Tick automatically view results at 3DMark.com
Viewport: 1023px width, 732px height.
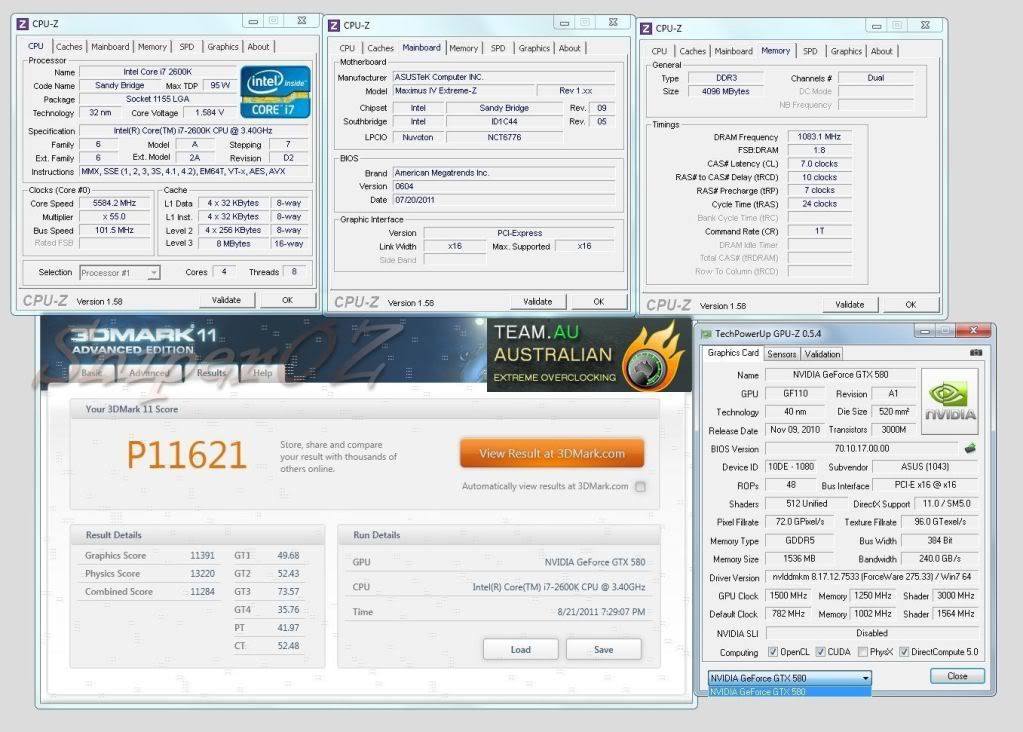pyautogui.click(x=640, y=487)
